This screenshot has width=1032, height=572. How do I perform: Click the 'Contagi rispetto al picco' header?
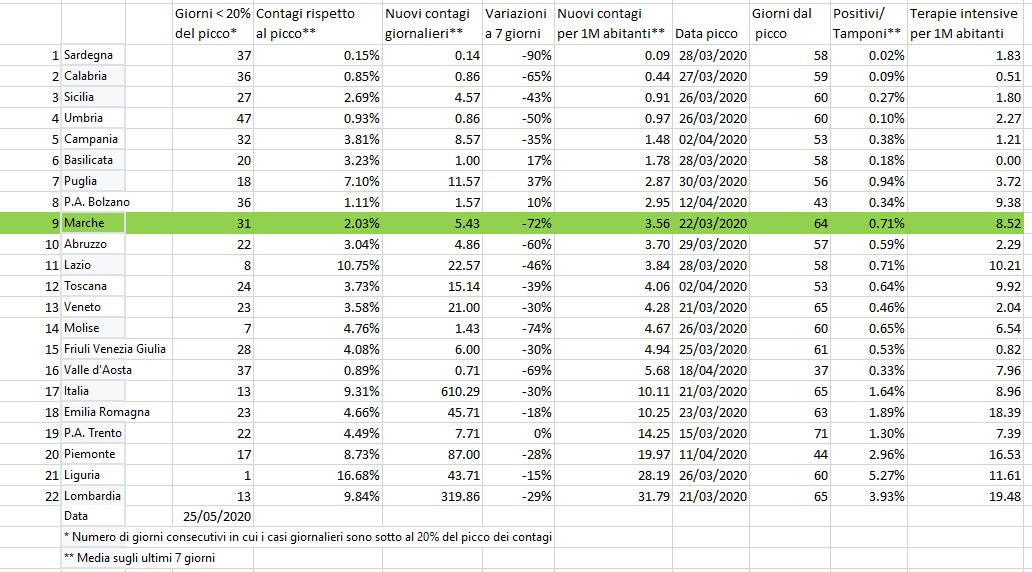click(318, 23)
